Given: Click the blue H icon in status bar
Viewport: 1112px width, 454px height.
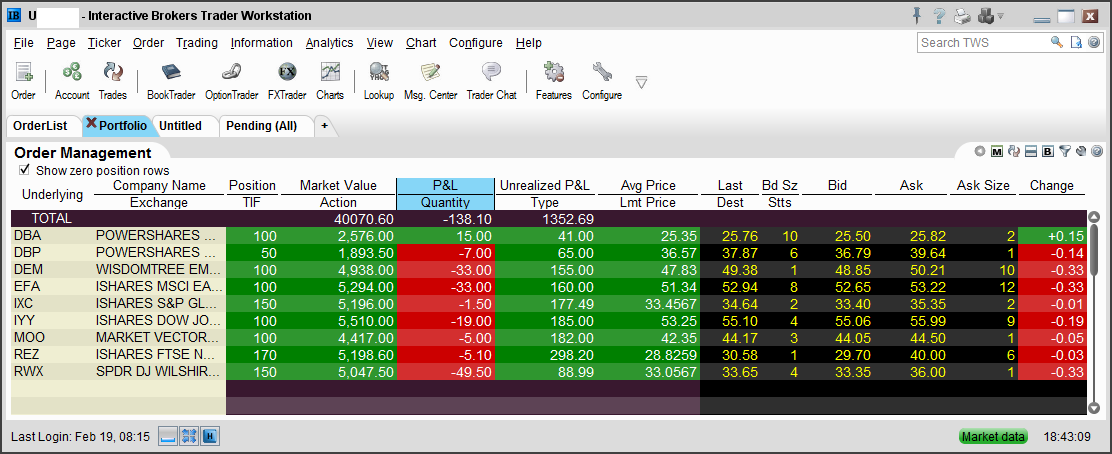Looking at the screenshot, I should (x=210, y=436).
